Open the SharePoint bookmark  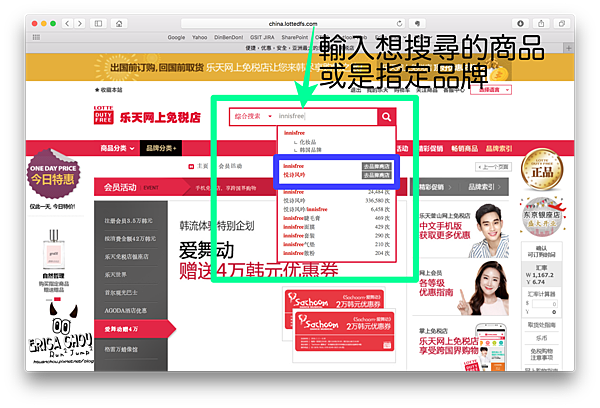[295, 37]
